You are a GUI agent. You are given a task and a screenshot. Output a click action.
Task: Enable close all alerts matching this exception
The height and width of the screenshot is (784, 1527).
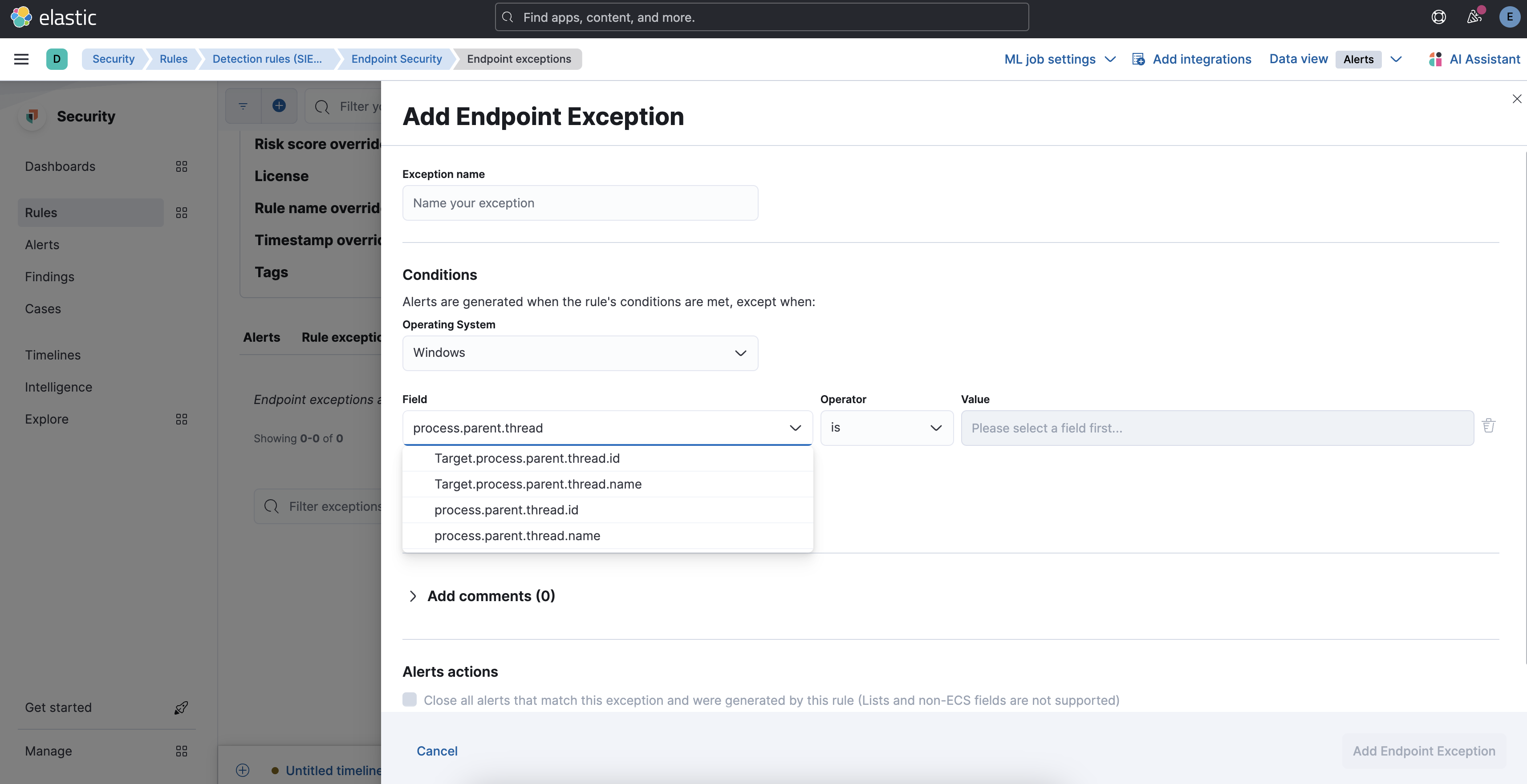point(410,700)
